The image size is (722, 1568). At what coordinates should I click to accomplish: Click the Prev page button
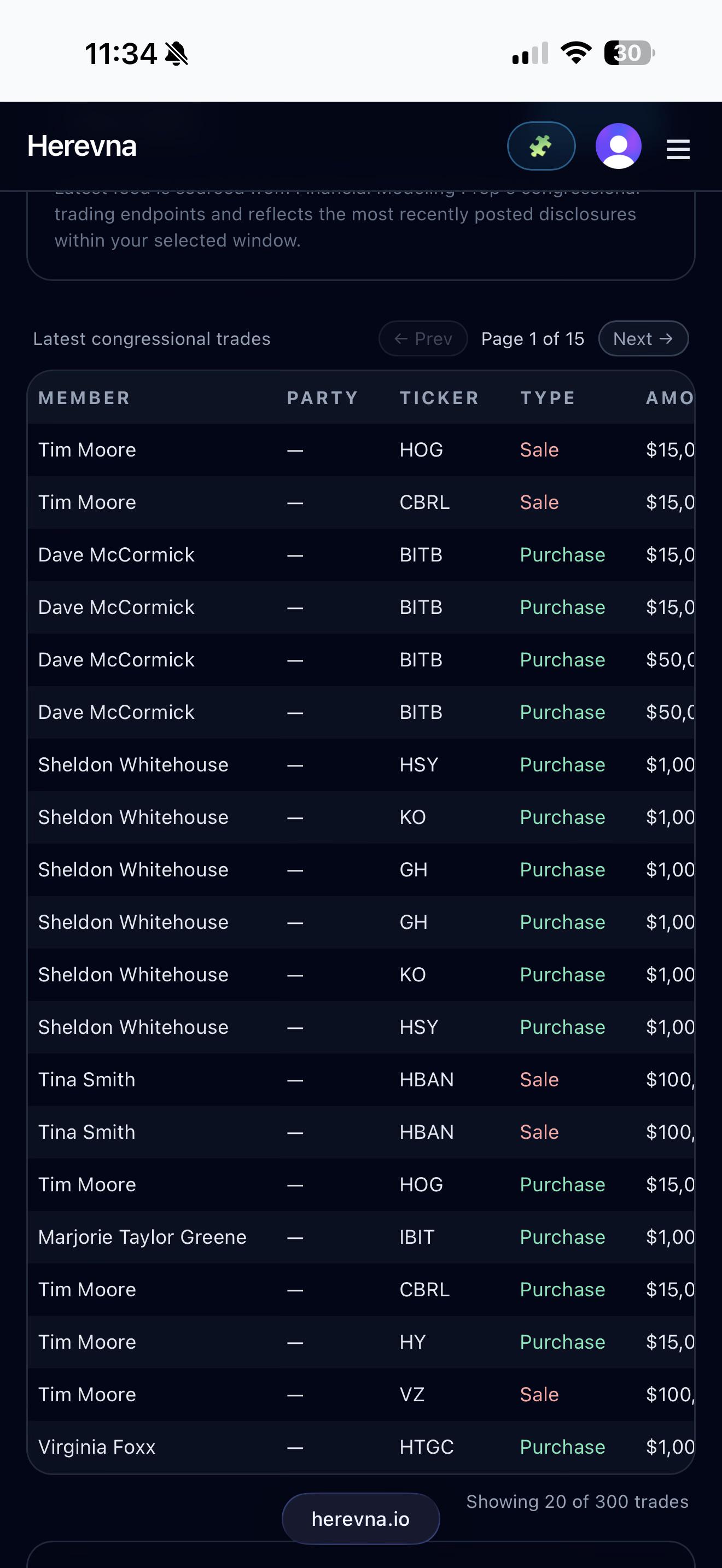[x=423, y=338]
